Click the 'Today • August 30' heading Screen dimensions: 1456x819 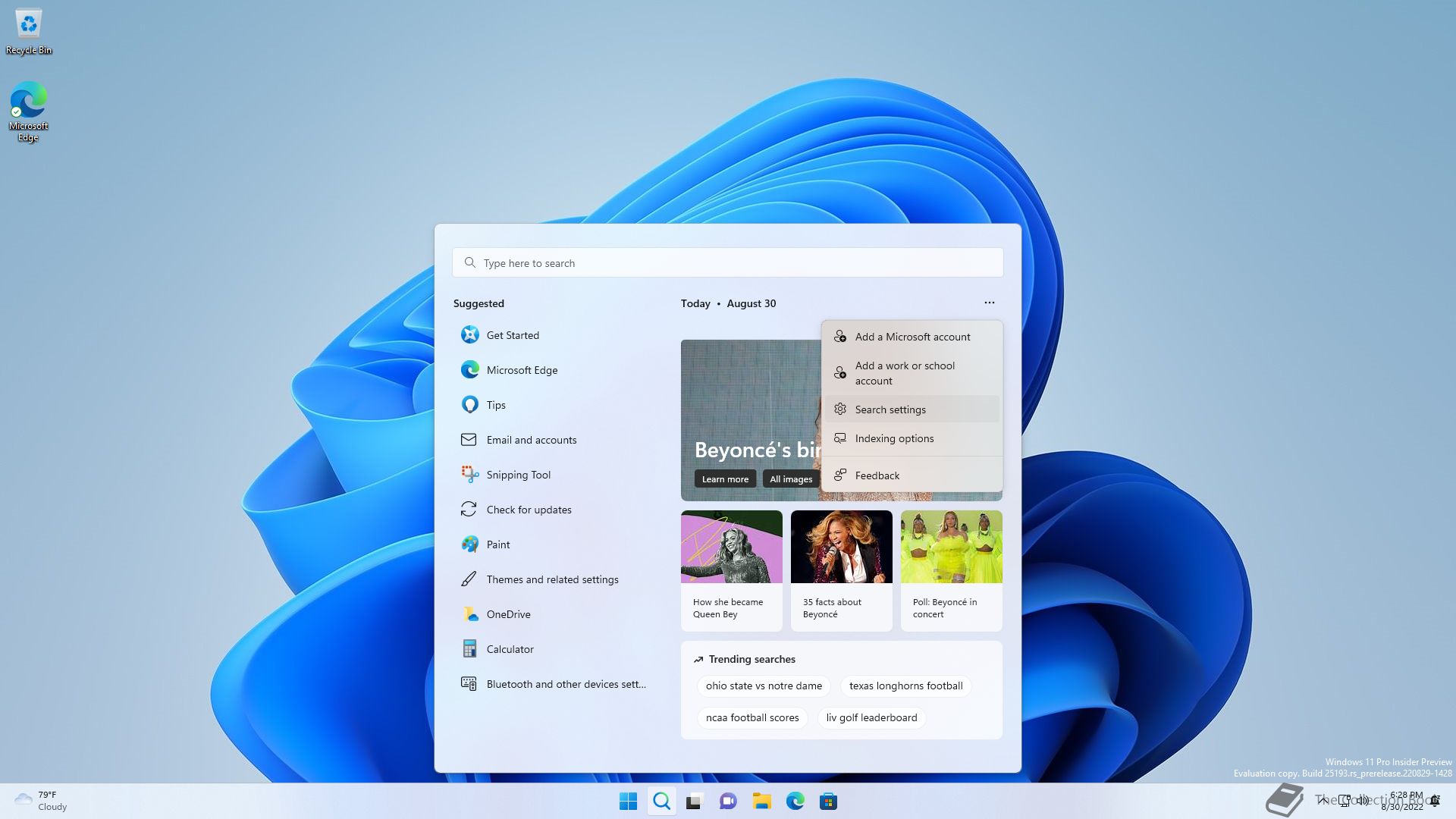click(x=728, y=303)
